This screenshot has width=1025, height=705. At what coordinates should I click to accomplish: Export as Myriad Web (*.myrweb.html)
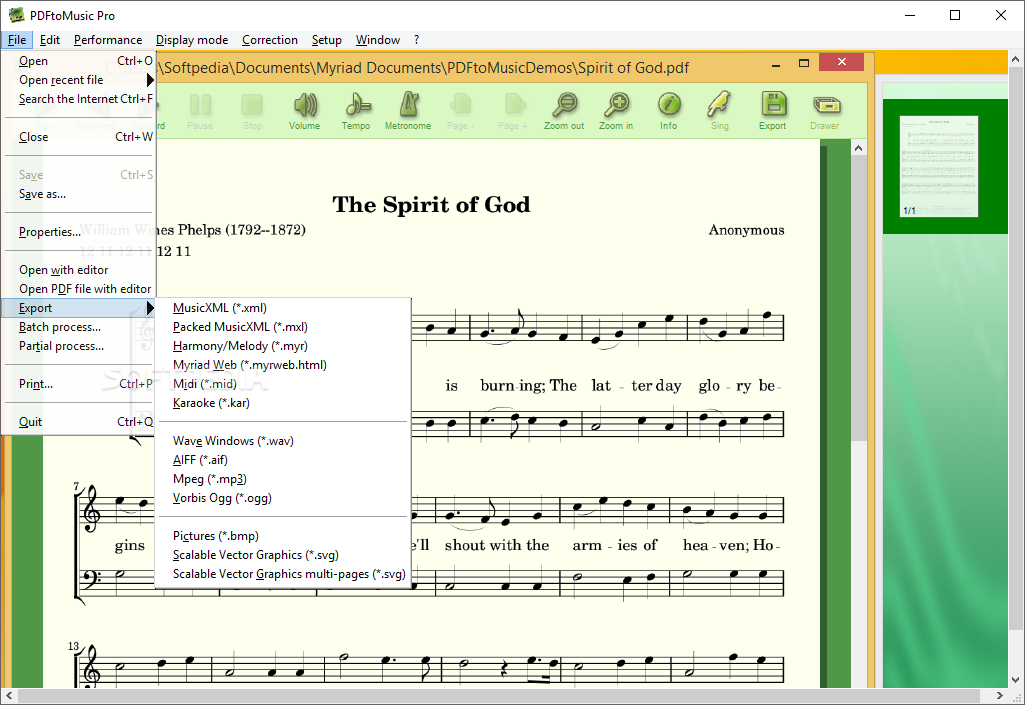(x=283, y=364)
